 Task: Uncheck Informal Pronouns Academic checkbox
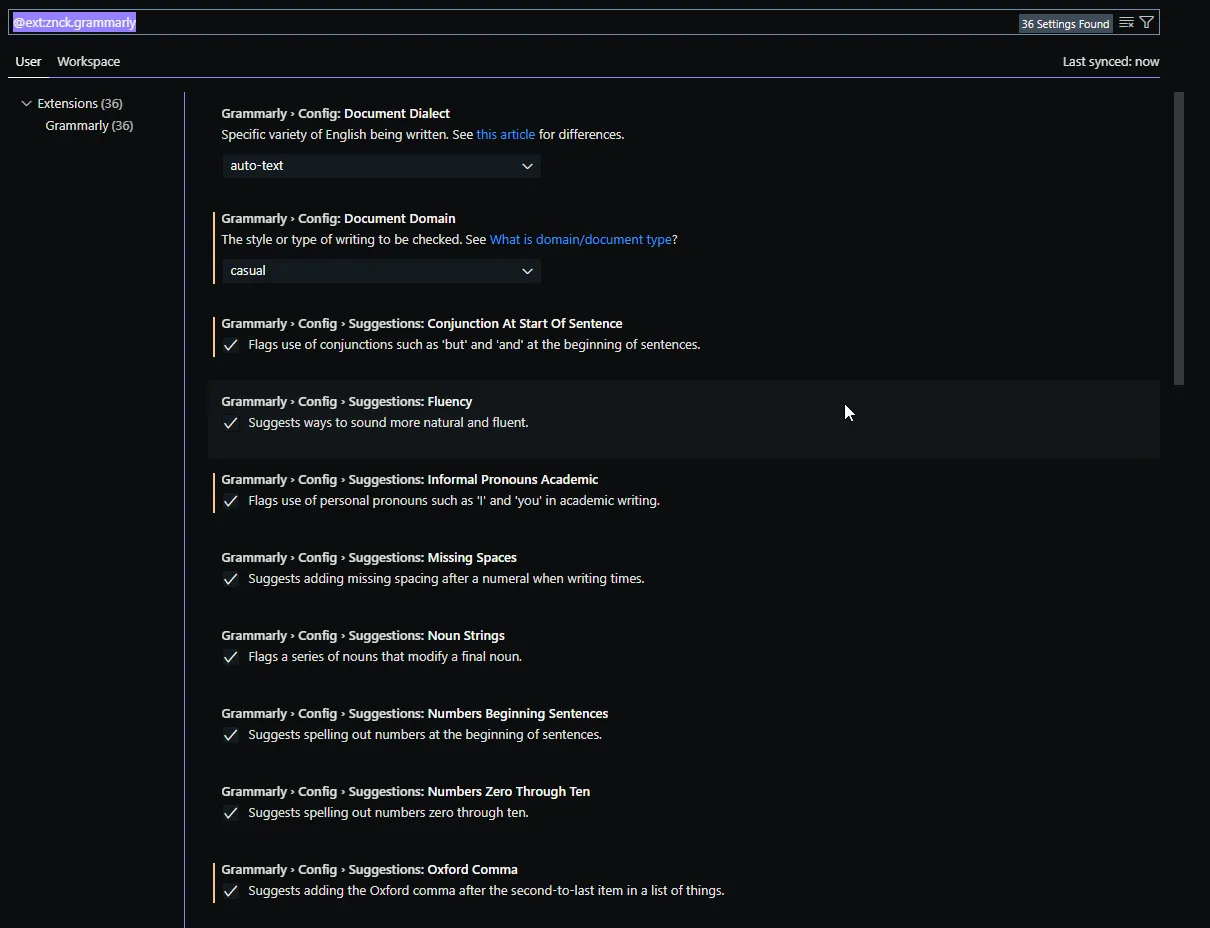click(231, 501)
